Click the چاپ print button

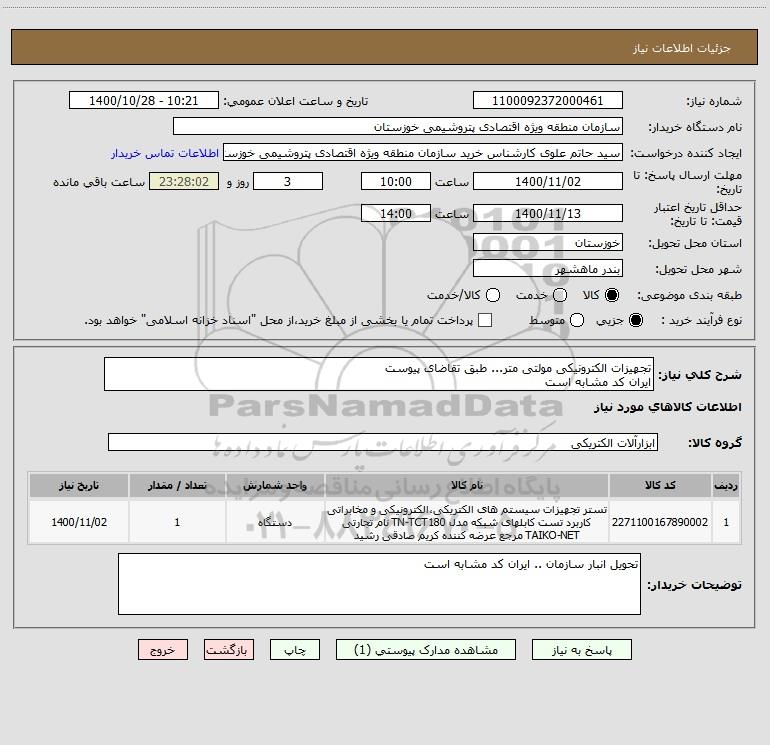click(295, 650)
